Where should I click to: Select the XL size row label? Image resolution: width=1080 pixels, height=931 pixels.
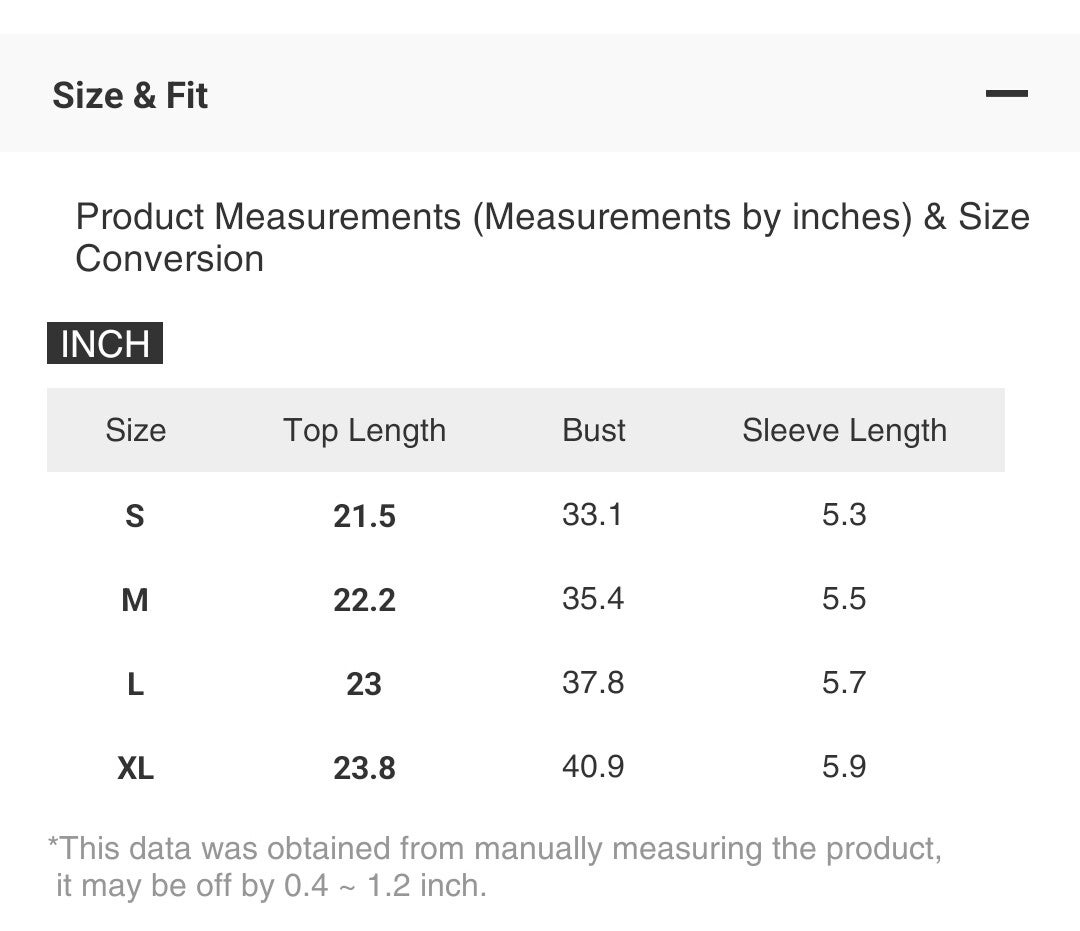tap(135, 768)
